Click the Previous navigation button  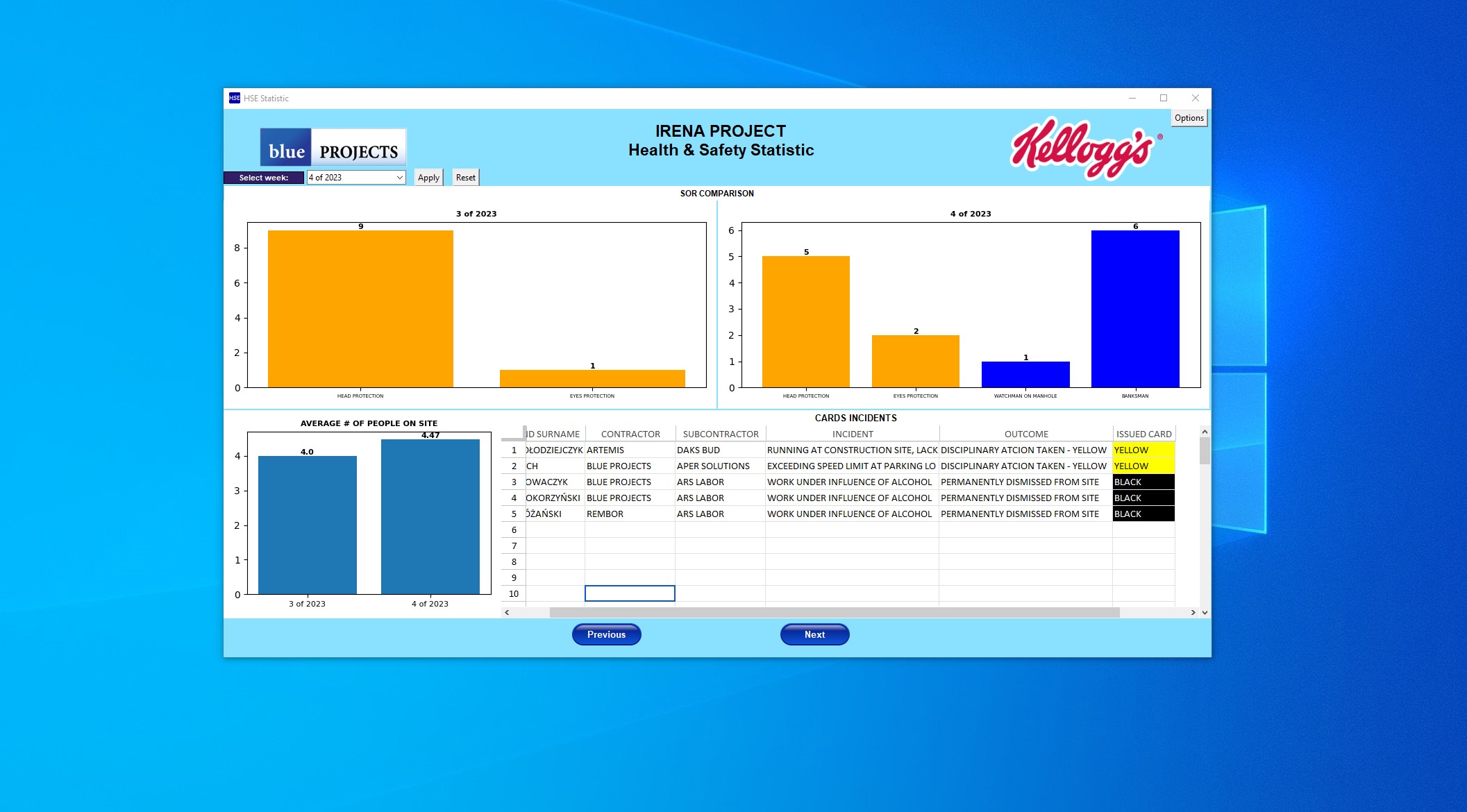[x=605, y=634]
